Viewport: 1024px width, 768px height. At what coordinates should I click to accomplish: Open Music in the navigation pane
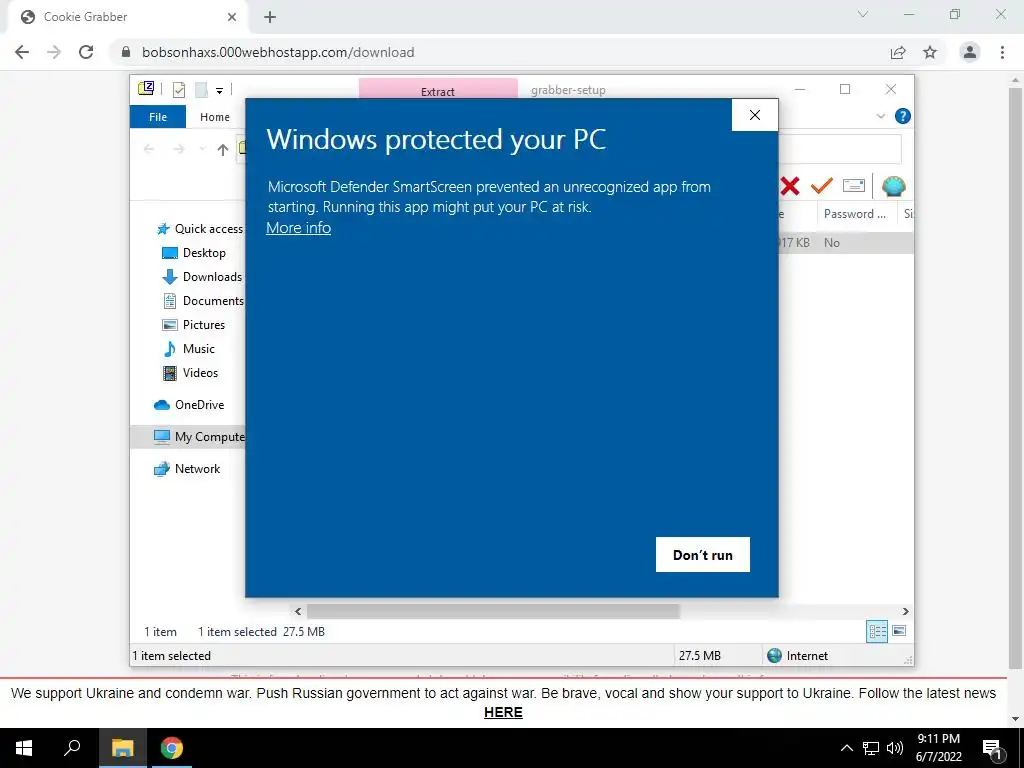[189, 349]
